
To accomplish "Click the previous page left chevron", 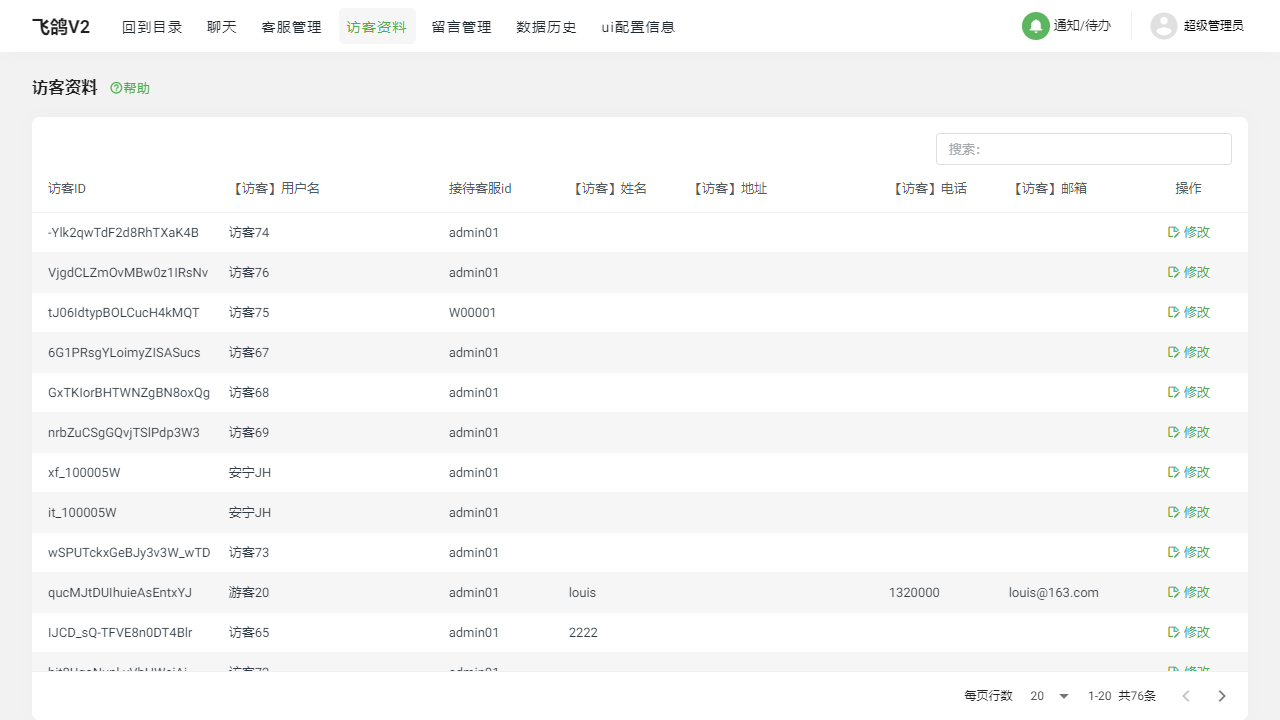I will coord(1186,696).
